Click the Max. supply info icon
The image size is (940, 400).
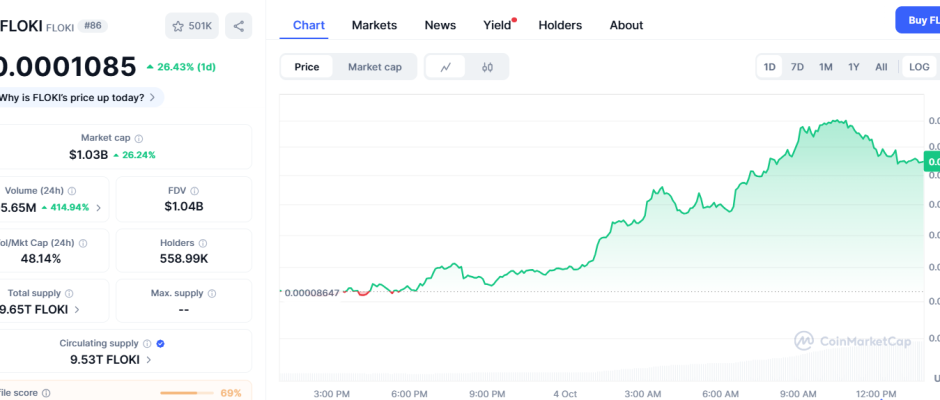(212, 294)
